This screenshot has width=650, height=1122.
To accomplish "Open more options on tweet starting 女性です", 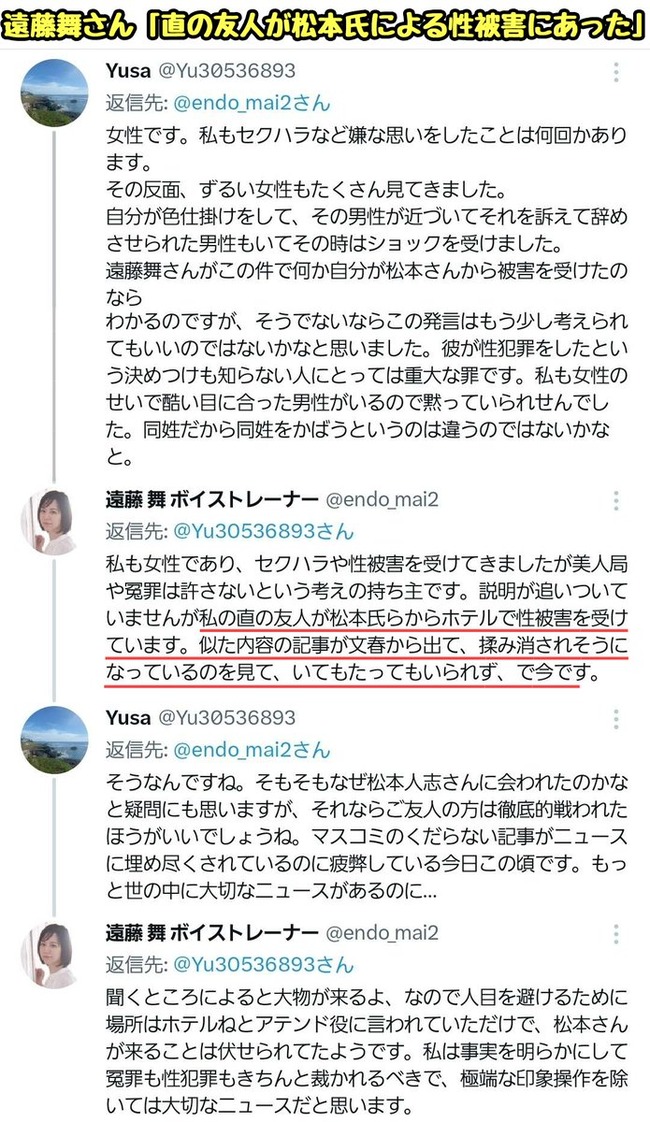I will (616, 72).
